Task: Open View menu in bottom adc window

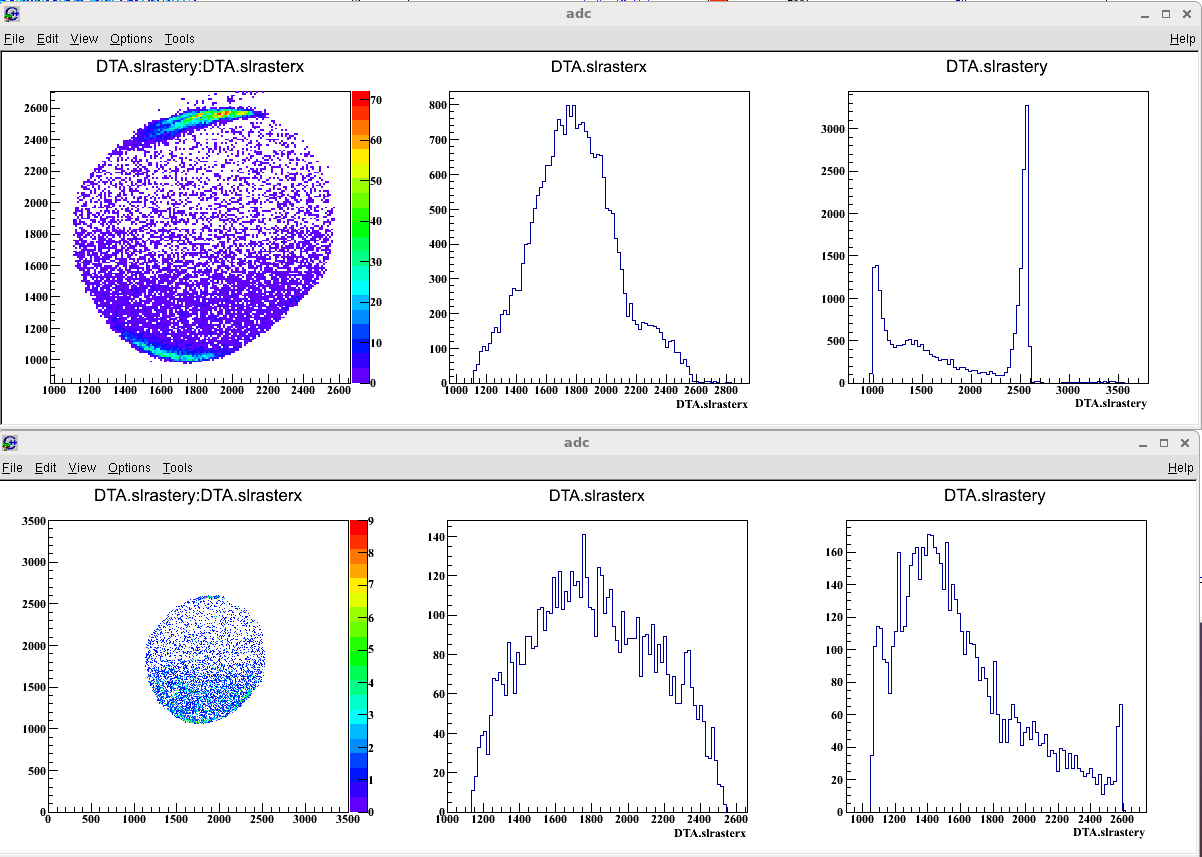Action: coord(82,468)
